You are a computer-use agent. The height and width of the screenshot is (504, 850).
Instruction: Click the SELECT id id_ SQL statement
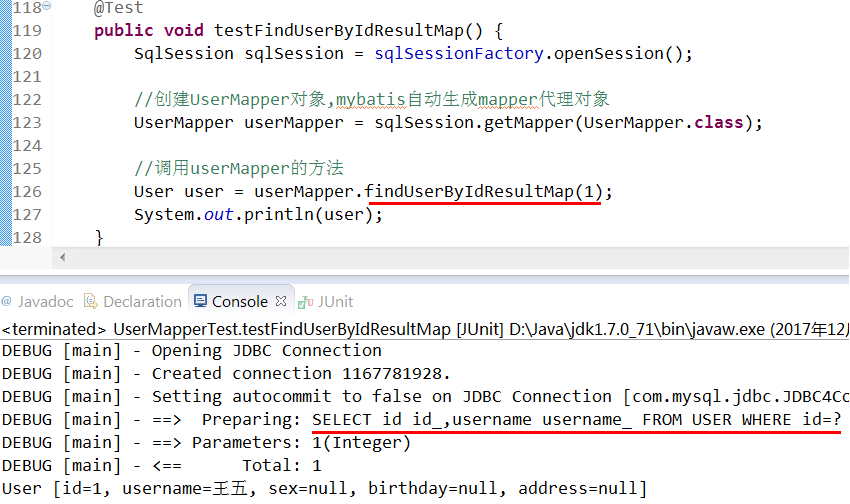click(577, 419)
